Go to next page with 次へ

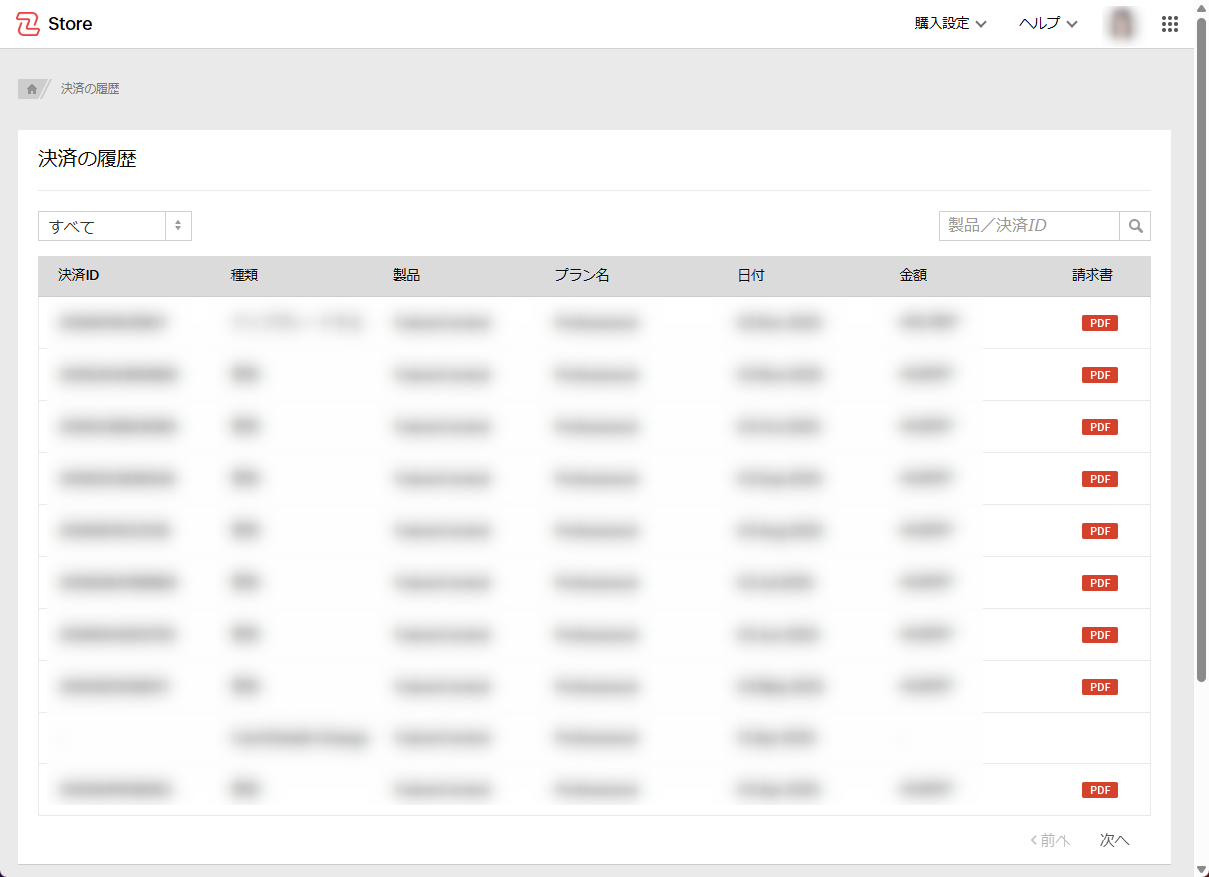click(1114, 840)
